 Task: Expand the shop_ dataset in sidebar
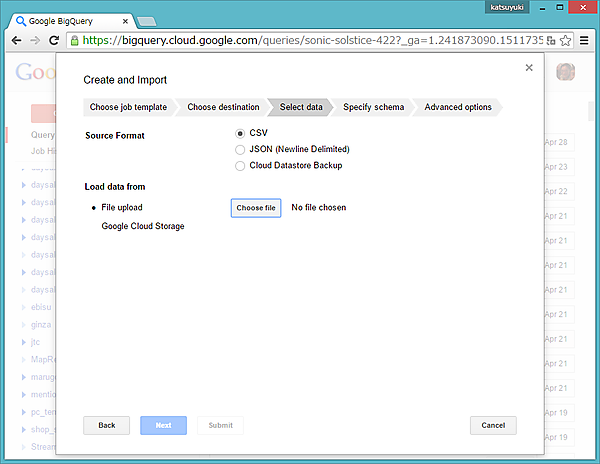pyautogui.click(x=23, y=430)
